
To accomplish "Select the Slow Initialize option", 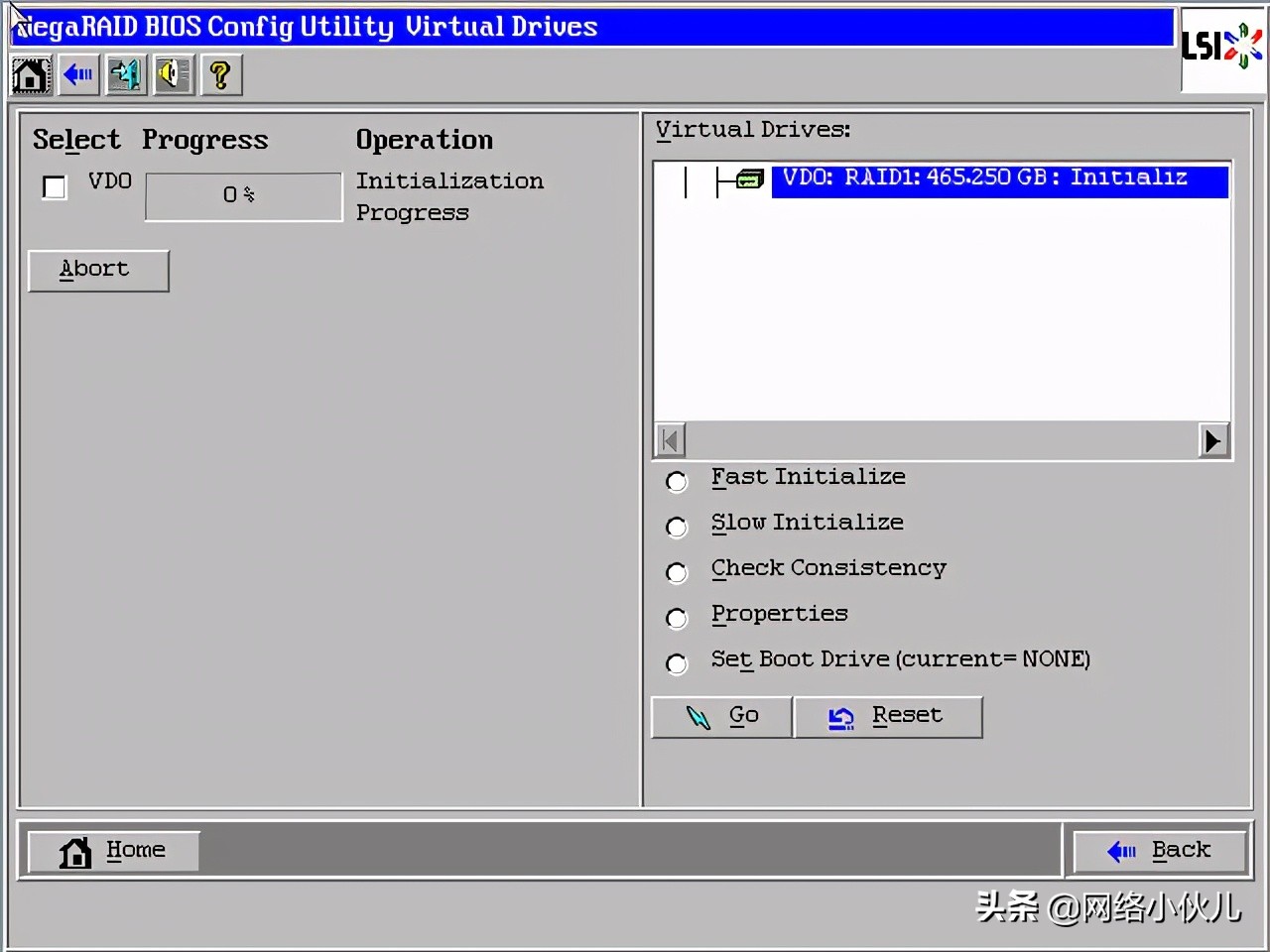I will coord(676,527).
